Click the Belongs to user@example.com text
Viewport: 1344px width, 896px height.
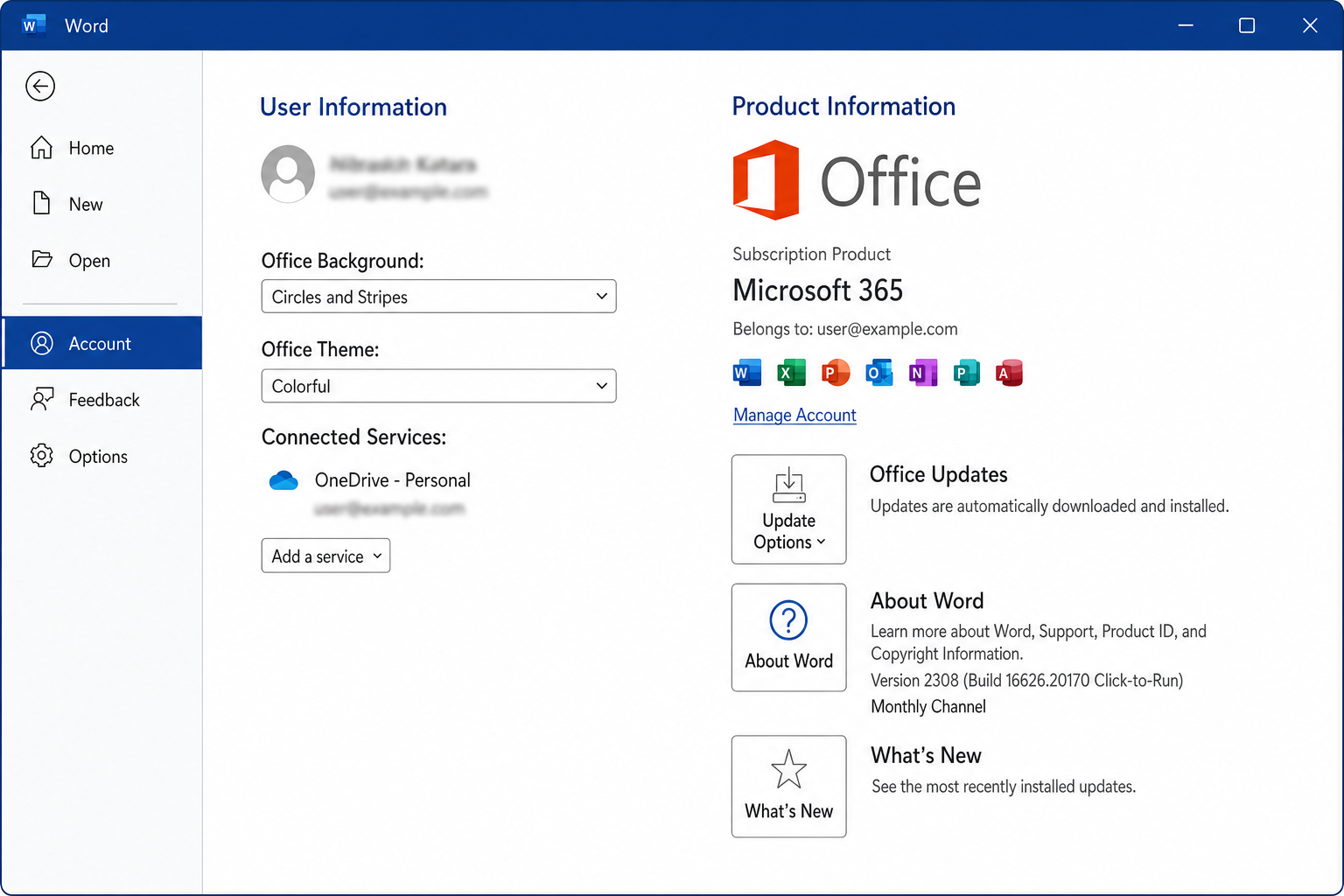point(845,329)
